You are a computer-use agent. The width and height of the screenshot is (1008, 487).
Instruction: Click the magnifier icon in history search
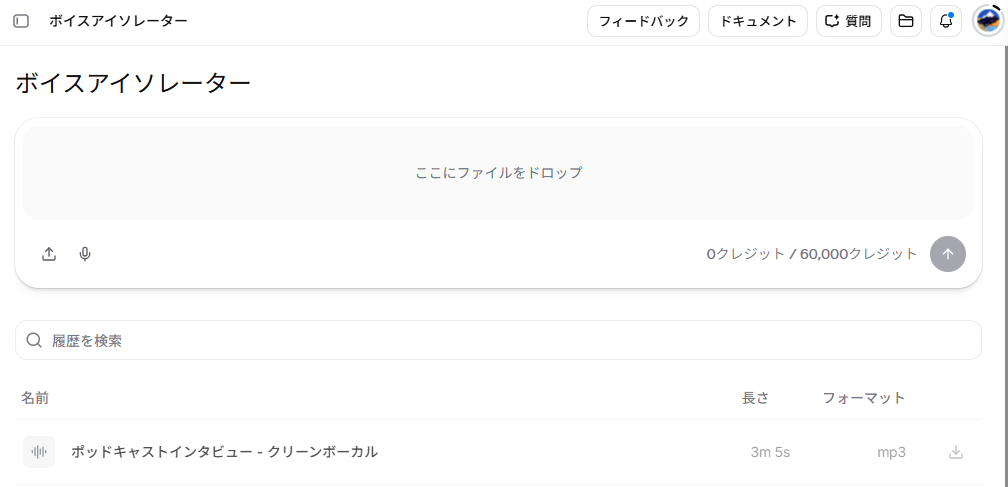click(x=34, y=340)
